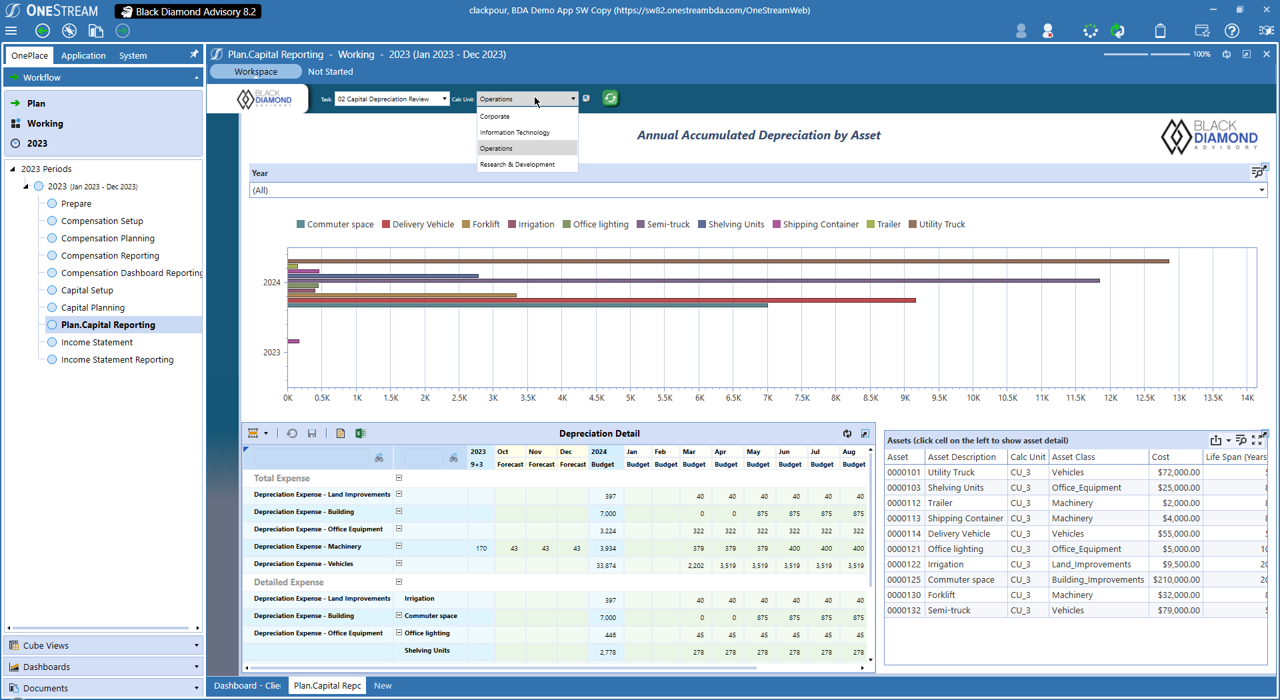Open the Year filter dropdown showing (All)
Image resolution: width=1280 pixels, height=700 pixels.
pos(758,190)
